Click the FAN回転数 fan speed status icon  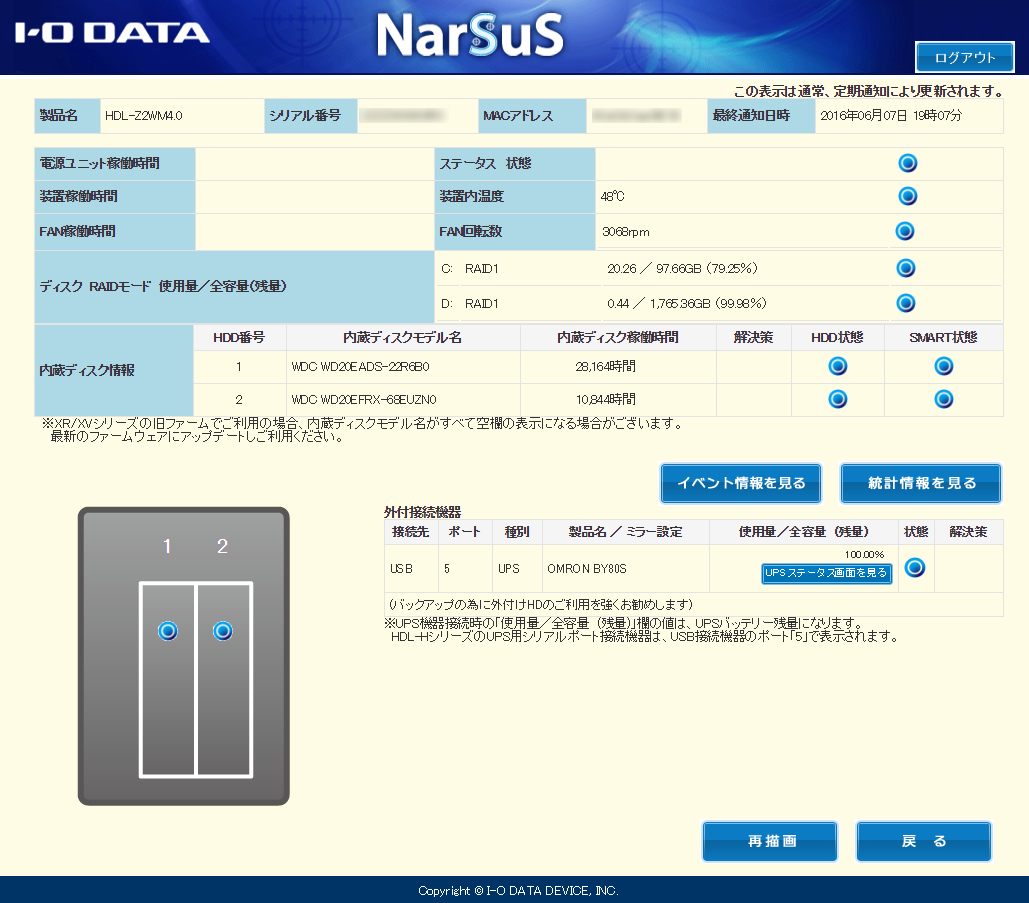coord(905,231)
